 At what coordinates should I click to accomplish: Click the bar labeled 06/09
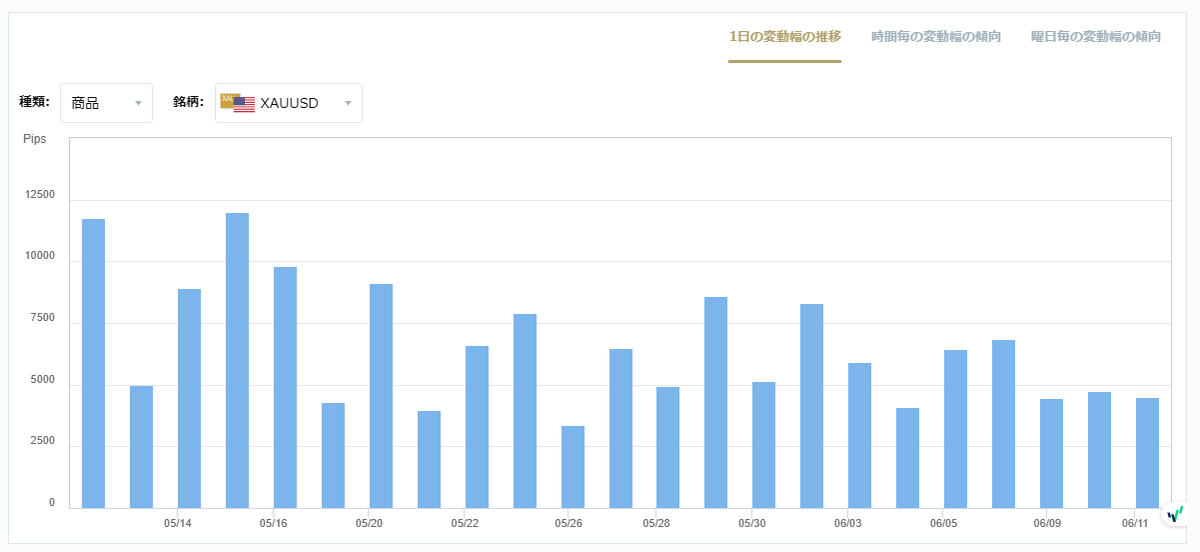coord(1052,453)
